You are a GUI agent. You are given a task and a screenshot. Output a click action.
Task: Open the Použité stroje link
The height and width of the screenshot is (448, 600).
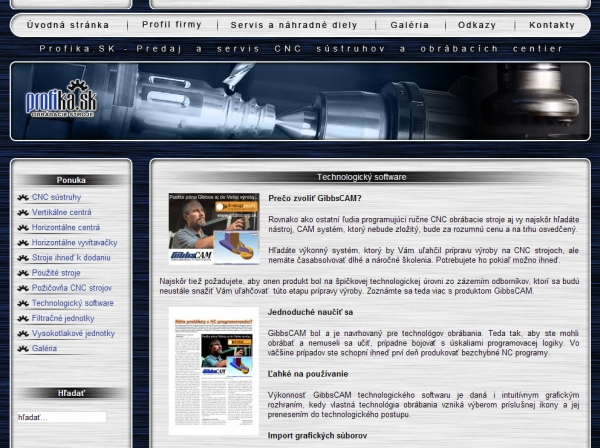pos(56,273)
